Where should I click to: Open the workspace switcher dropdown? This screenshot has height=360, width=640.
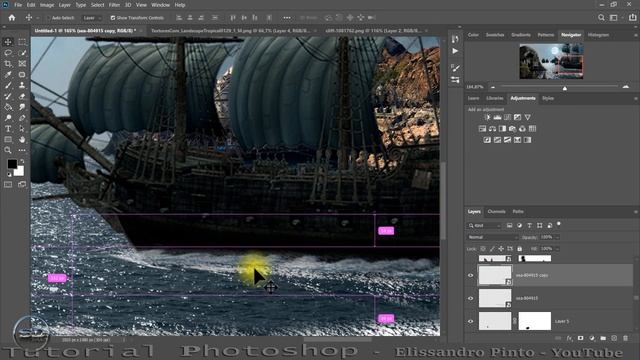[615, 18]
